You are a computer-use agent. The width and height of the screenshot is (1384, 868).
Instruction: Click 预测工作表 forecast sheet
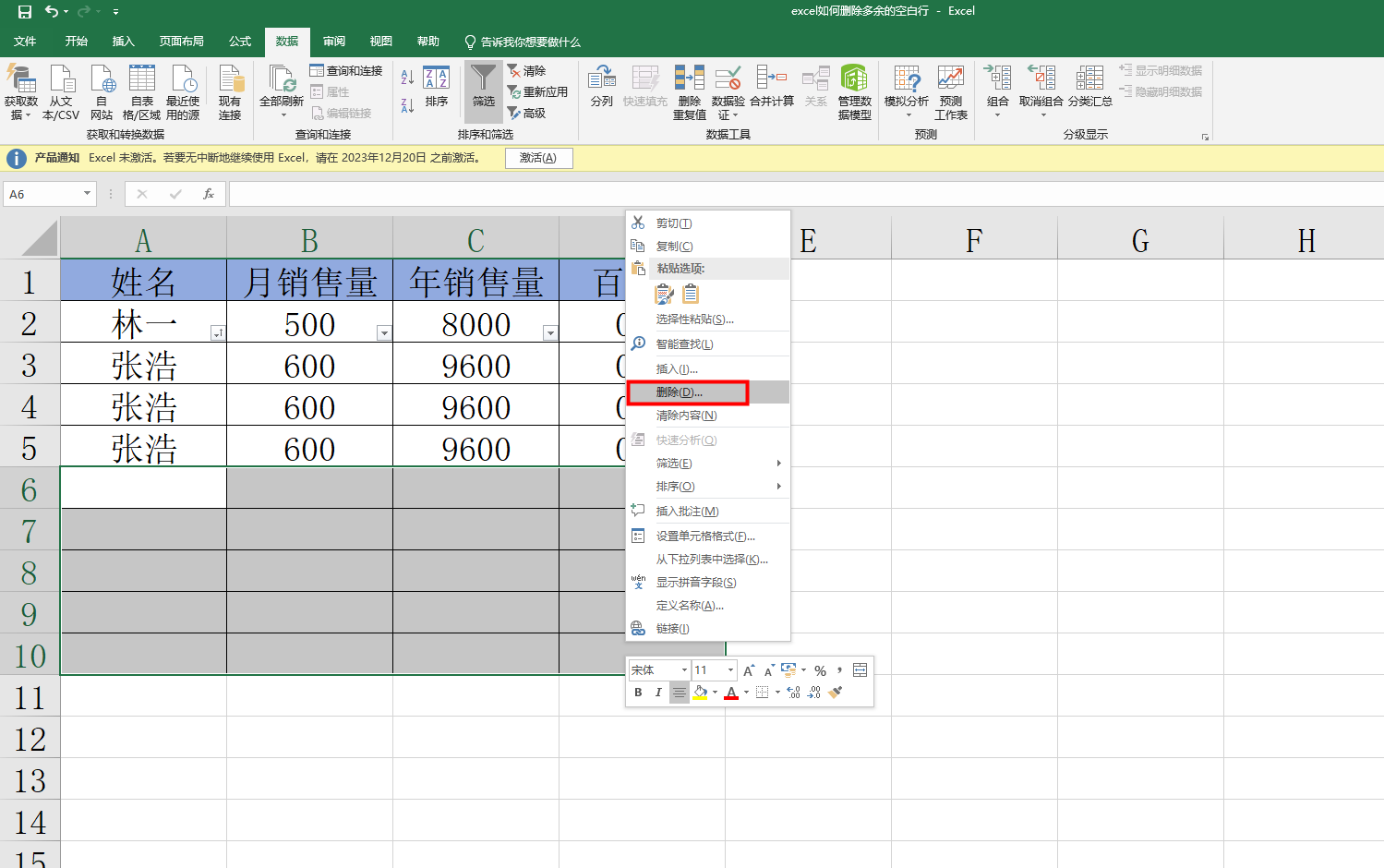(x=951, y=92)
